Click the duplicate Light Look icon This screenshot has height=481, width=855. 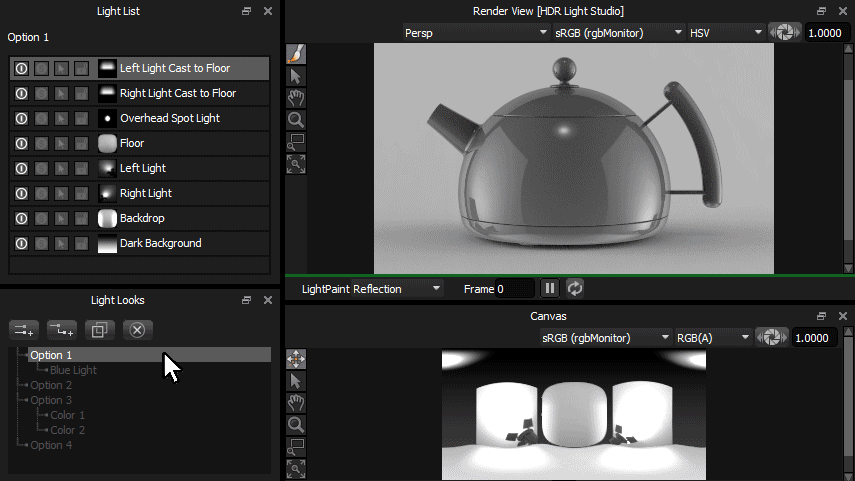[x=100, y=329]
